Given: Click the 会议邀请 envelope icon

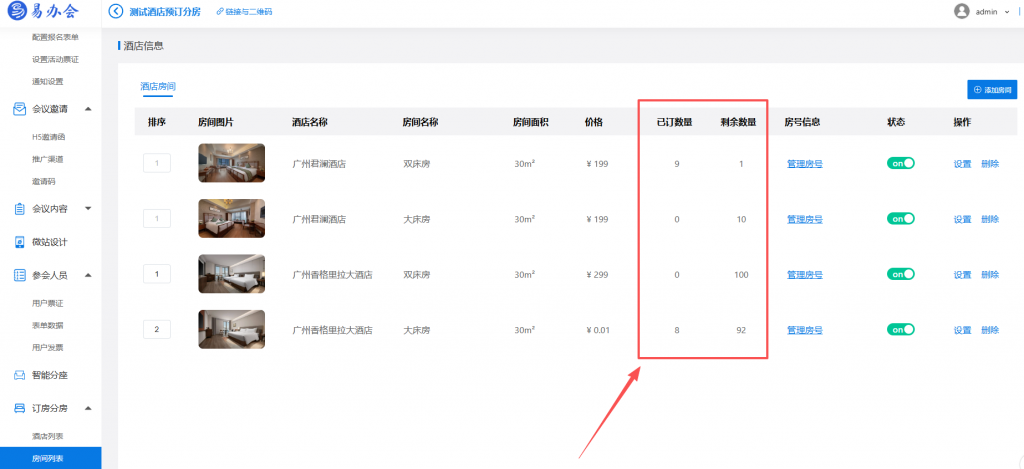Looking at the screenshot, I should [x=20, y=109].
